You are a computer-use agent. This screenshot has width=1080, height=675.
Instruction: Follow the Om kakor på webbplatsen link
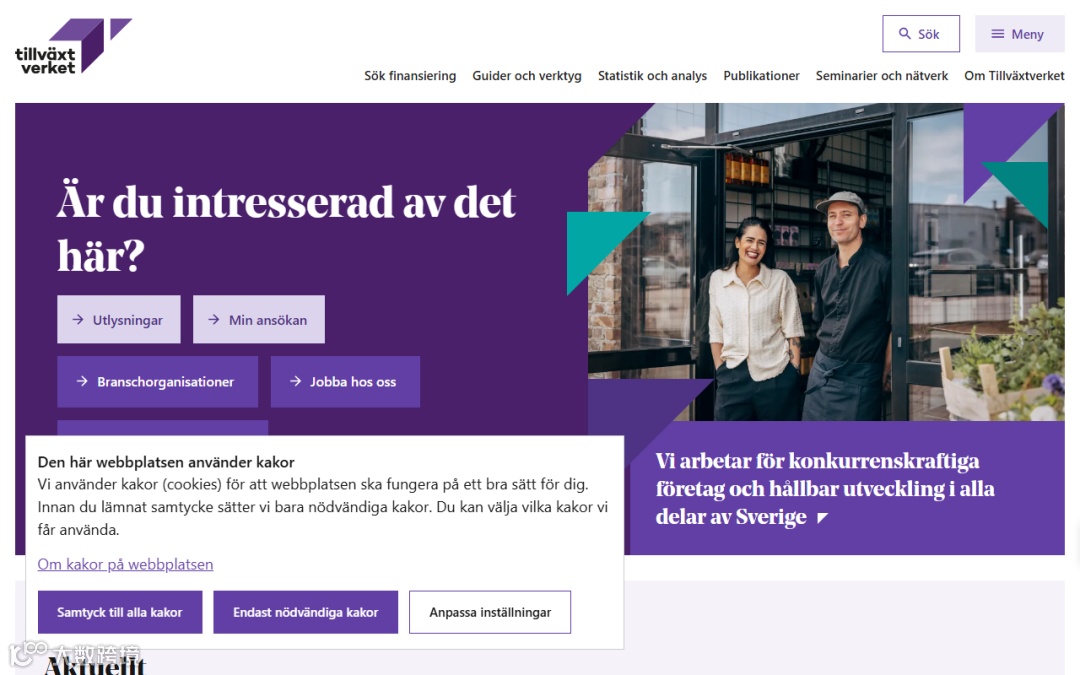coord(125,564)
